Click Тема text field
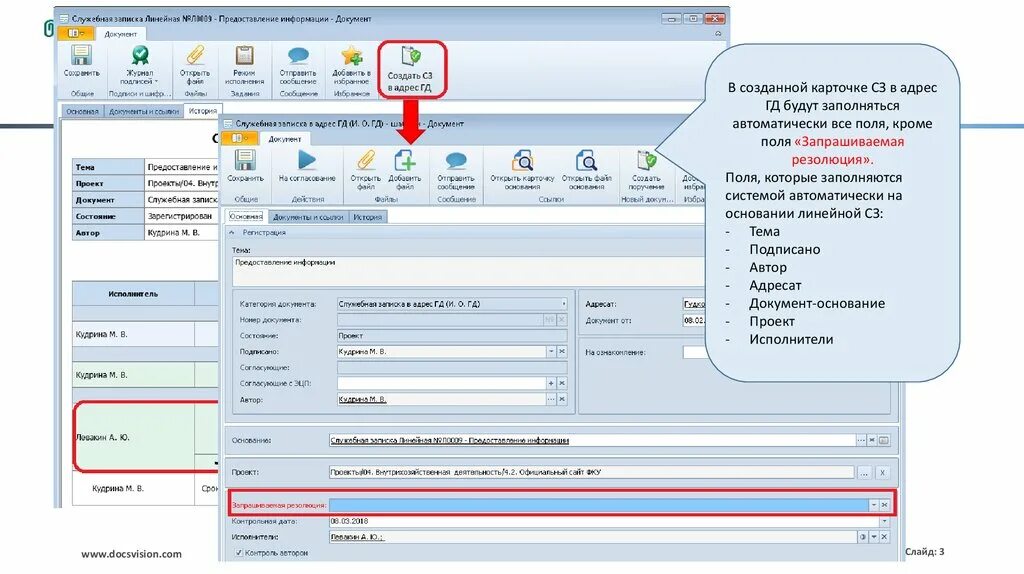The image size is (1024, 574). pos(468,270)
